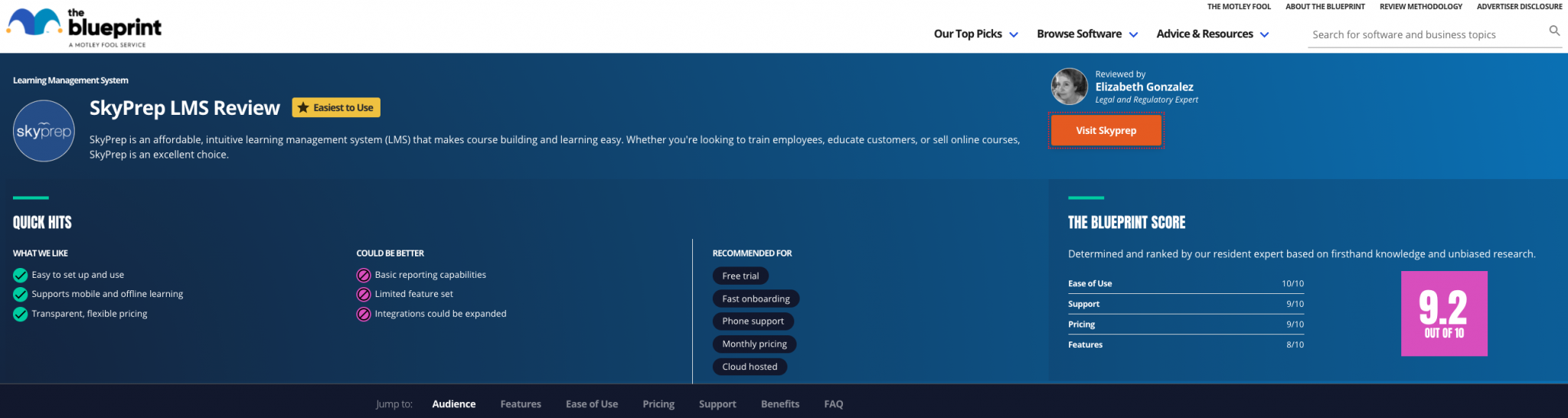Click the Blueprint logo in header
Viewport: 1568px width, 418px height.
[x=84, y=27]
